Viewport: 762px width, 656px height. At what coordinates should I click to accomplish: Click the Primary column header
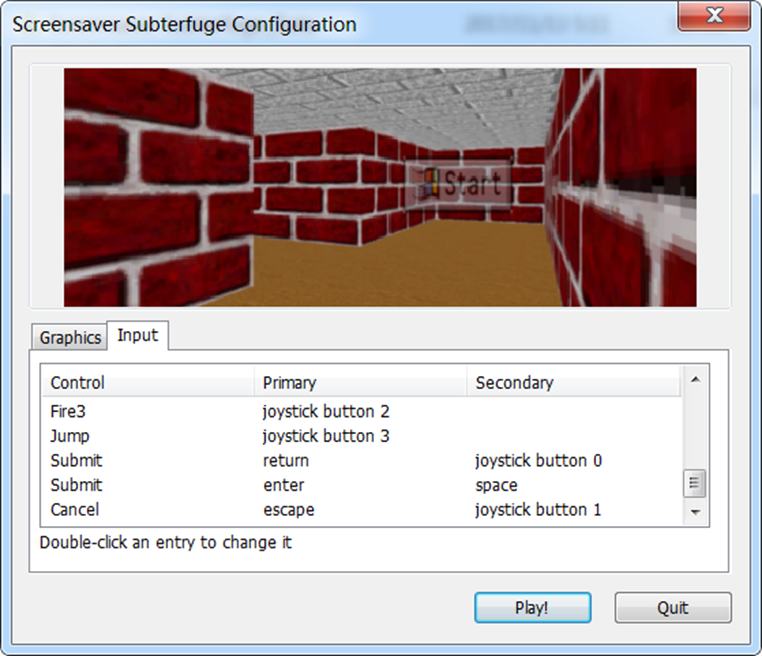360,382
